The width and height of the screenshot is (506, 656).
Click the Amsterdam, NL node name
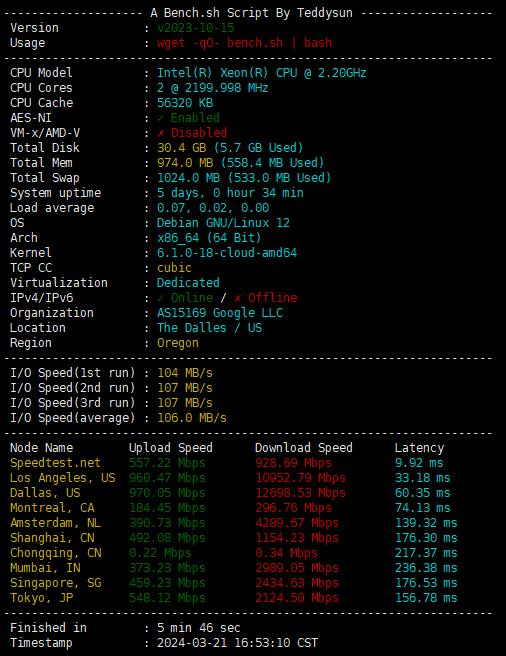click(x=55, y=523)
